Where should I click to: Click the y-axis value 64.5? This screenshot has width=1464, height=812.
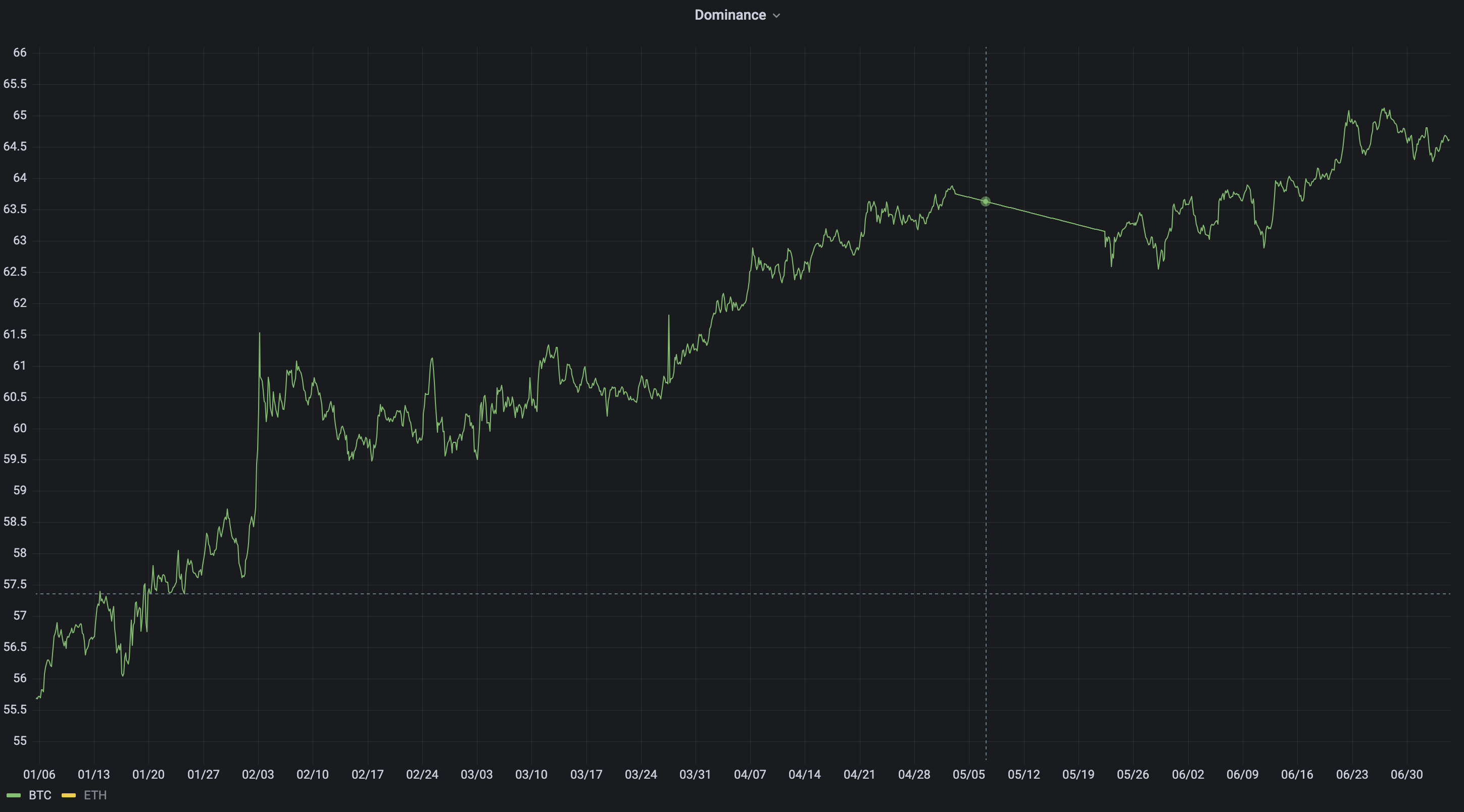[15, 146]
